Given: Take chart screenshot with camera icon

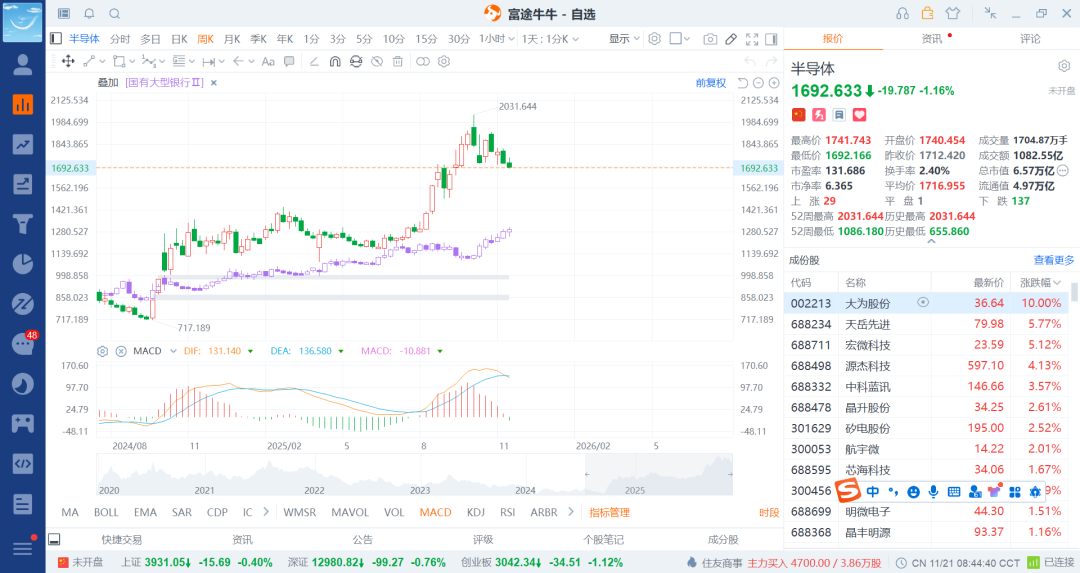Looking at the screenshot, I should coord(710,39).
